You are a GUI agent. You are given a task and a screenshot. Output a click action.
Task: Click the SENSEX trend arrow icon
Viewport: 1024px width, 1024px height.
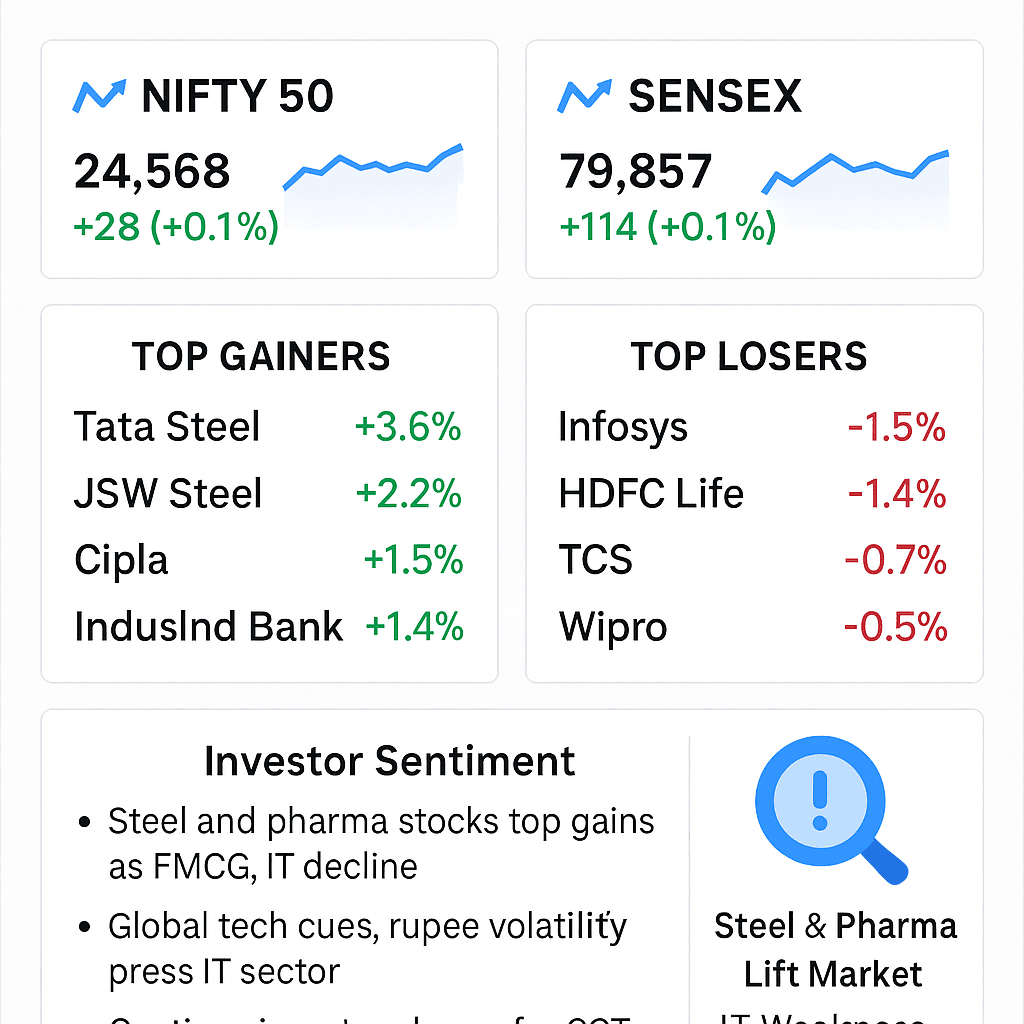(x=585, y=96)
